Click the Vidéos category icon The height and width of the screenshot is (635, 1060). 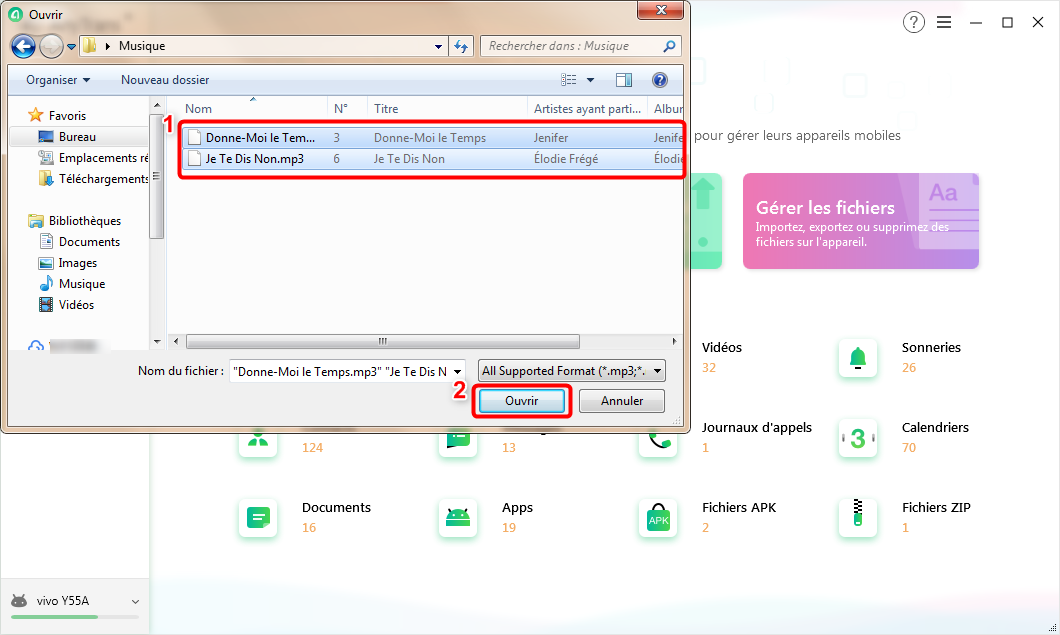[658, 358]
